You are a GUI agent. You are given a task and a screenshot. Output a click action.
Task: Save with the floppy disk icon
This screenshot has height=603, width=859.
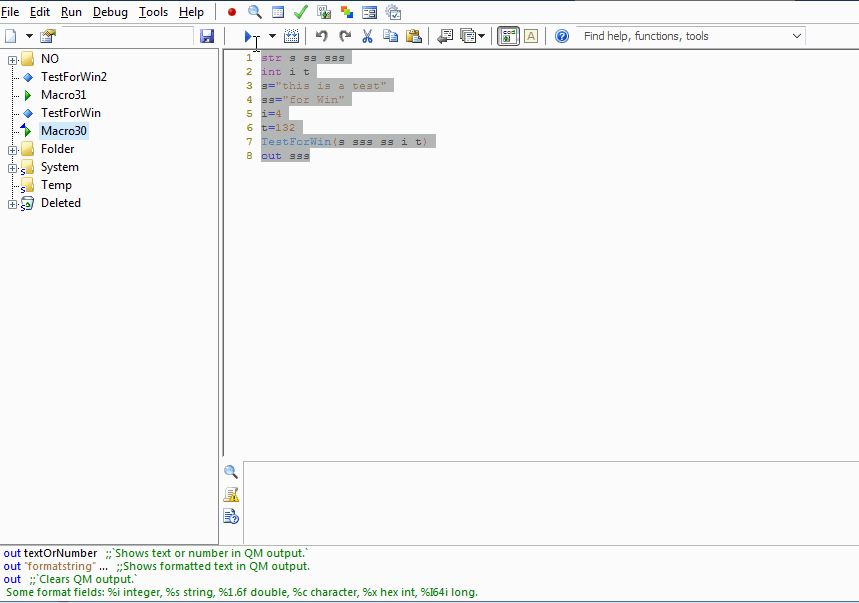point(207,36)
